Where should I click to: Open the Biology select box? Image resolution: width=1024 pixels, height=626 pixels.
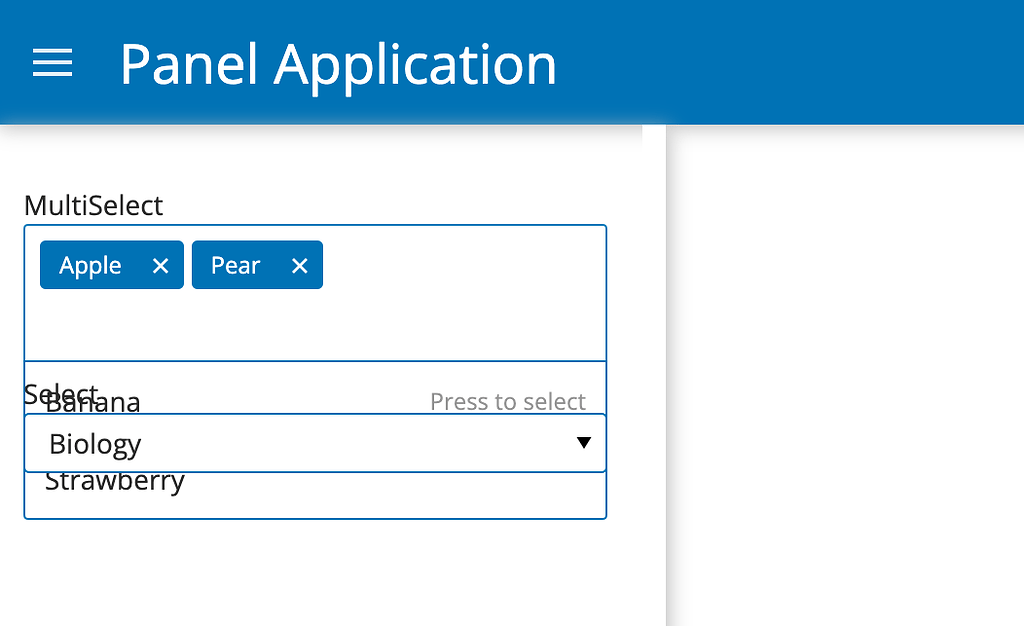[315, 443]
